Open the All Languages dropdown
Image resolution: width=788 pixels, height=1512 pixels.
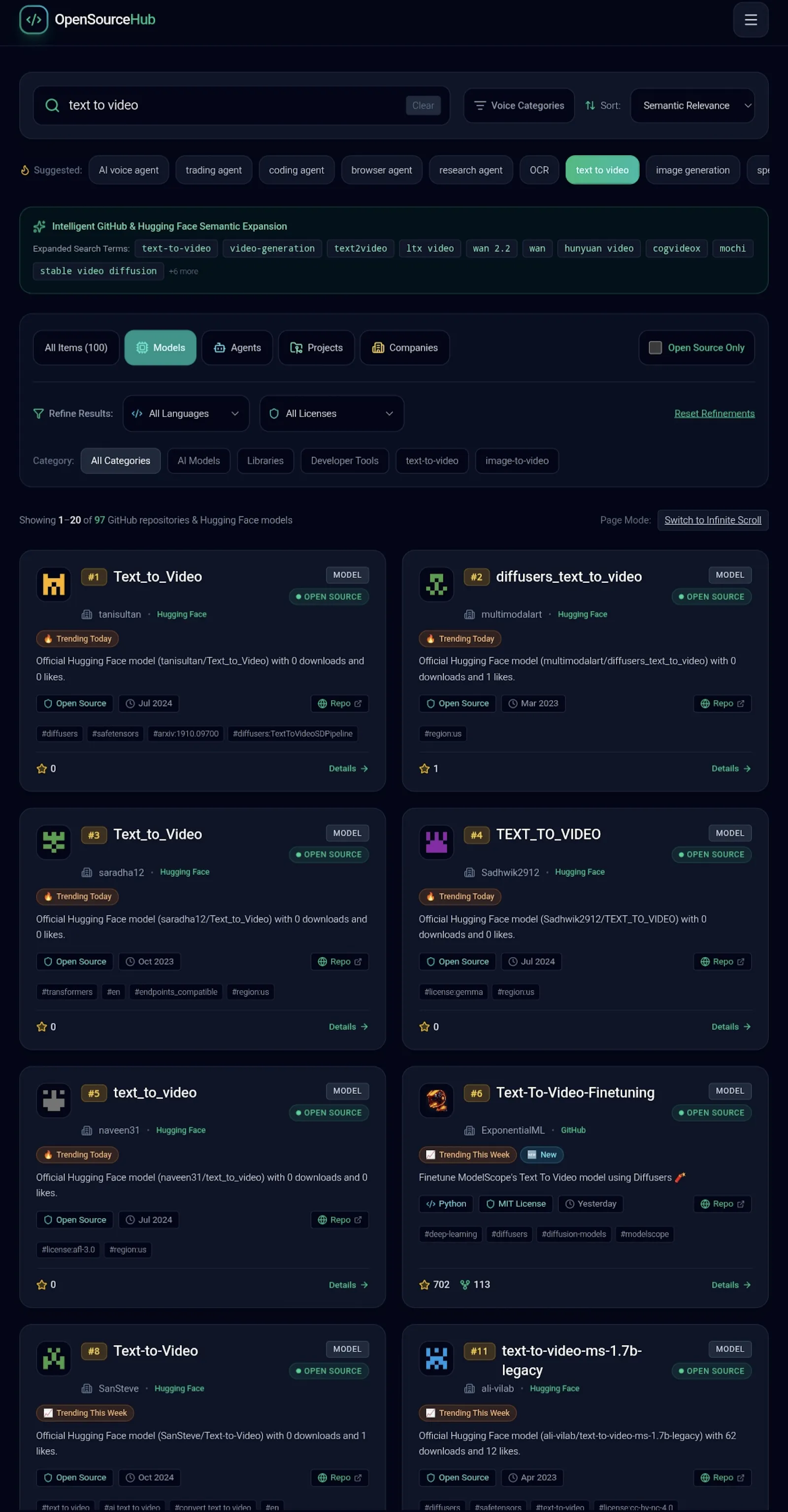click(186, 413)
